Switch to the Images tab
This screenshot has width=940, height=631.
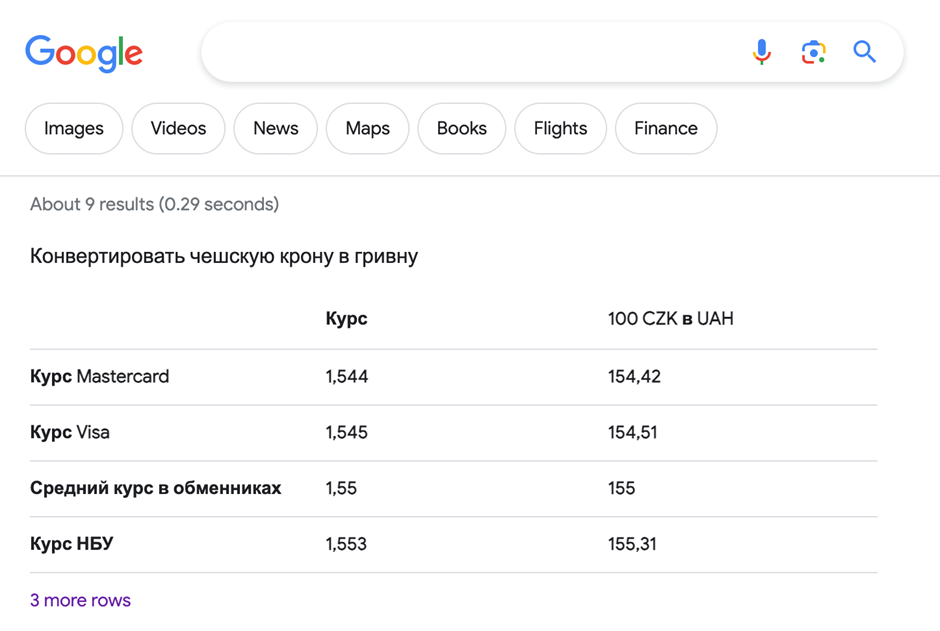[74, 128]
